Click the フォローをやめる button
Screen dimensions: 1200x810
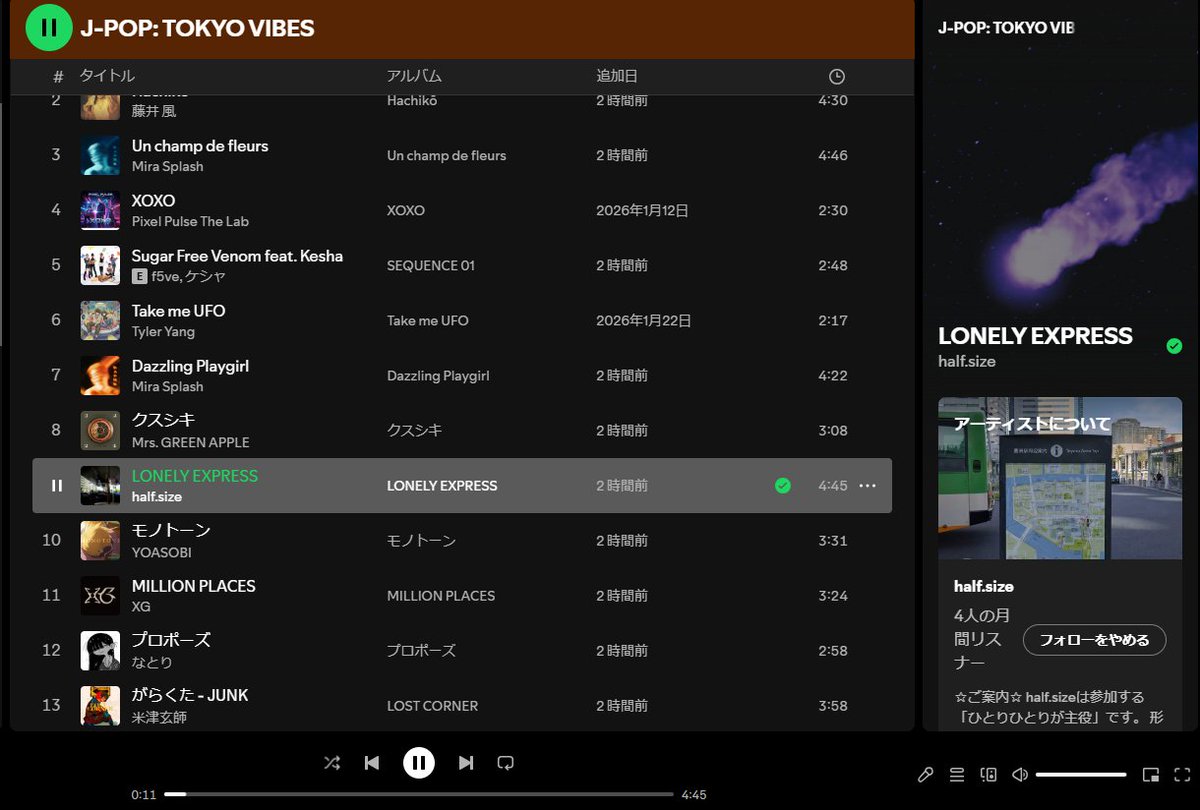(1094, 640)
